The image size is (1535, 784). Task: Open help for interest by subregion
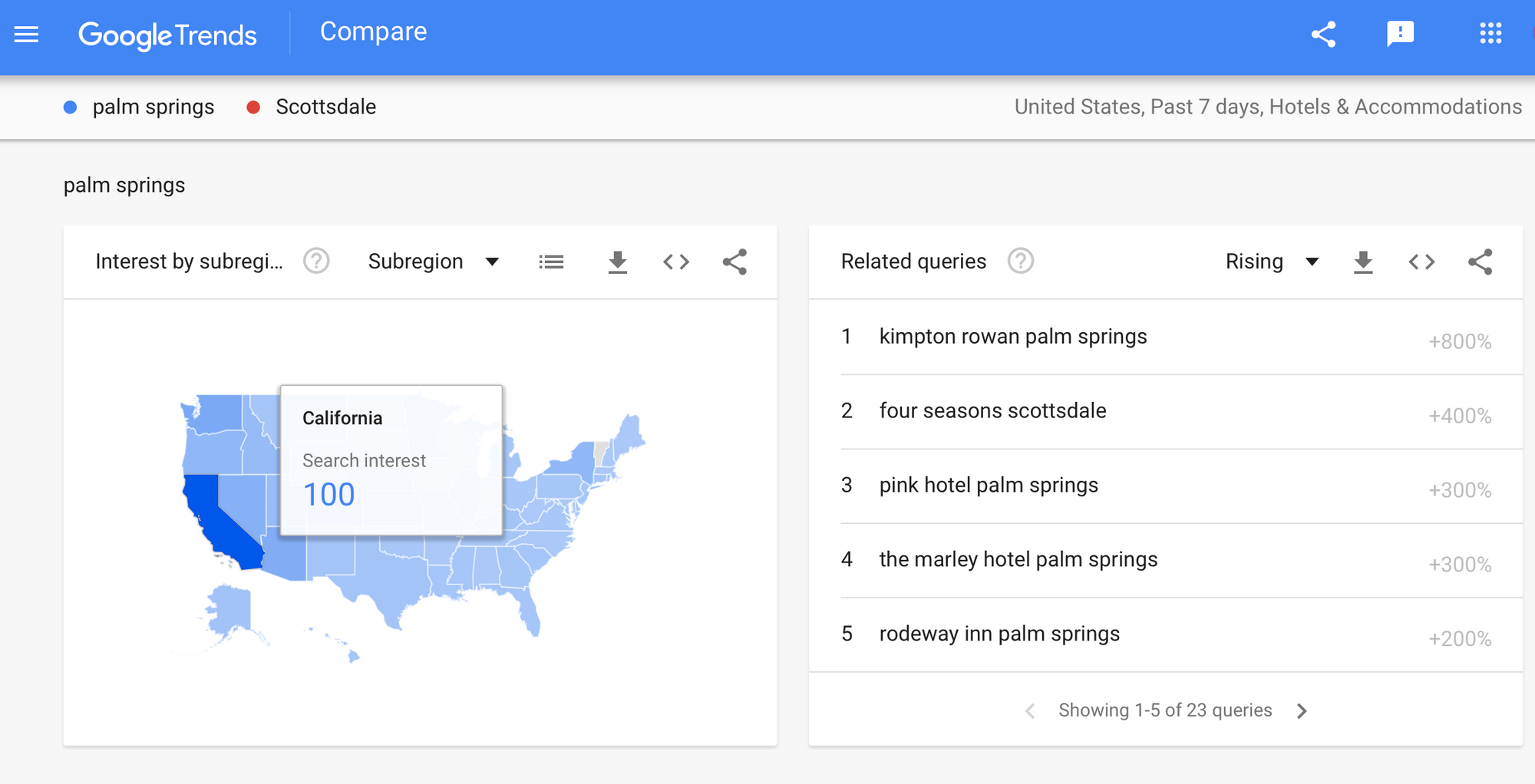316,262
